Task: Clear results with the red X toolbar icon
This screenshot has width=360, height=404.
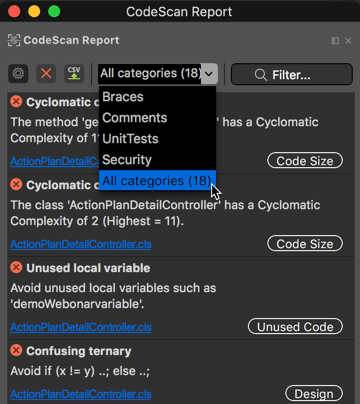Action: click(46, 73)
